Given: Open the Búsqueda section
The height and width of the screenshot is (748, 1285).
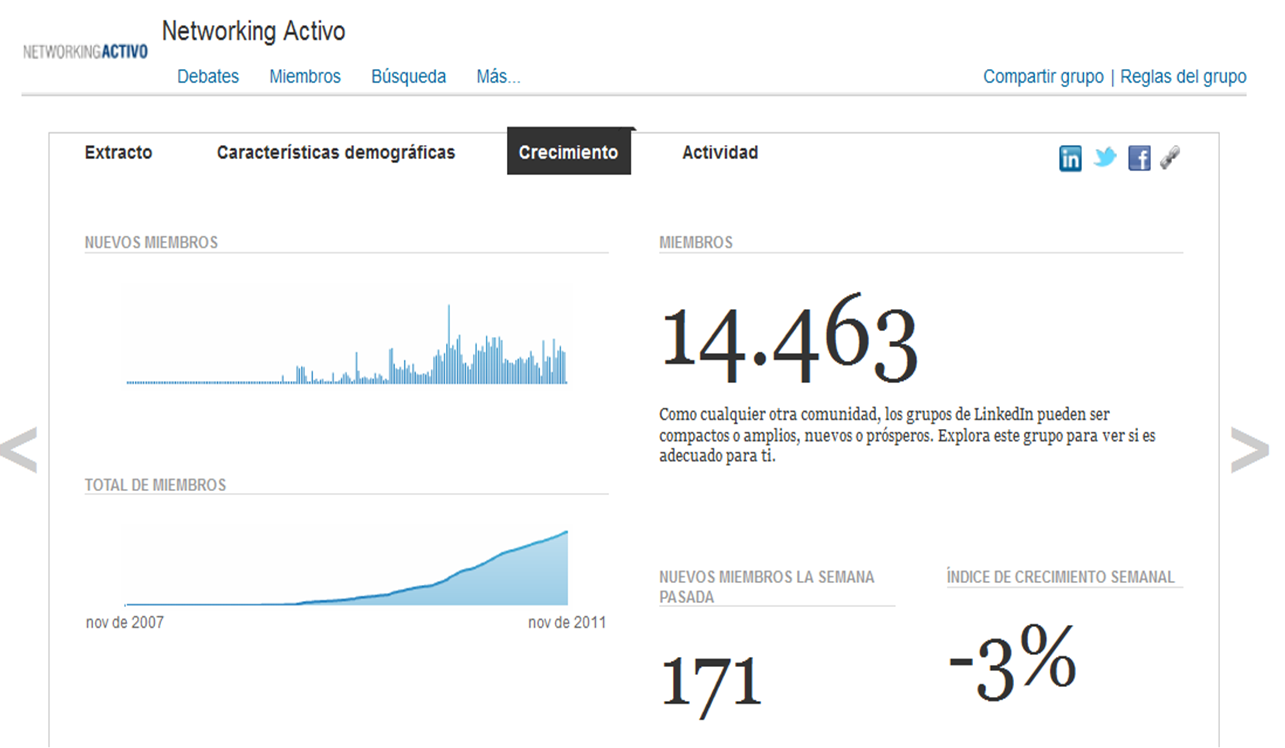Looking at the screenshot, I should click(409, 76).
